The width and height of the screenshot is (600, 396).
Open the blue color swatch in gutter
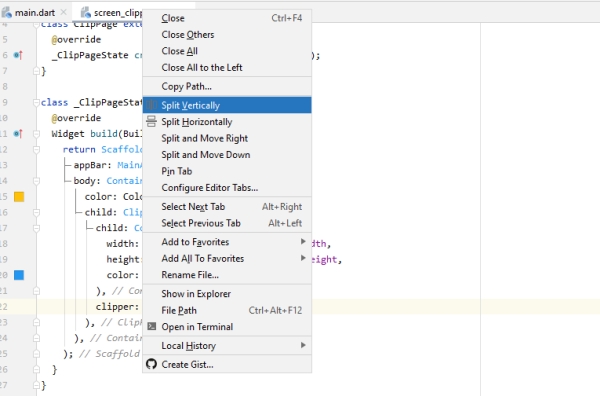click(x=19, y=275)
